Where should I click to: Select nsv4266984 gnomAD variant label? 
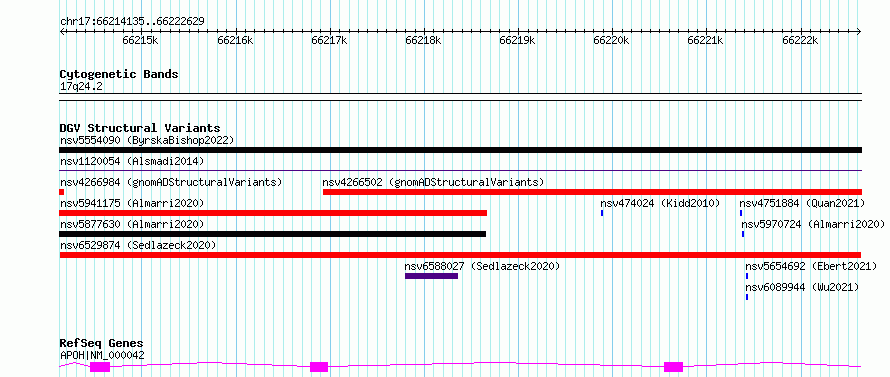click(x=171, y=182)
